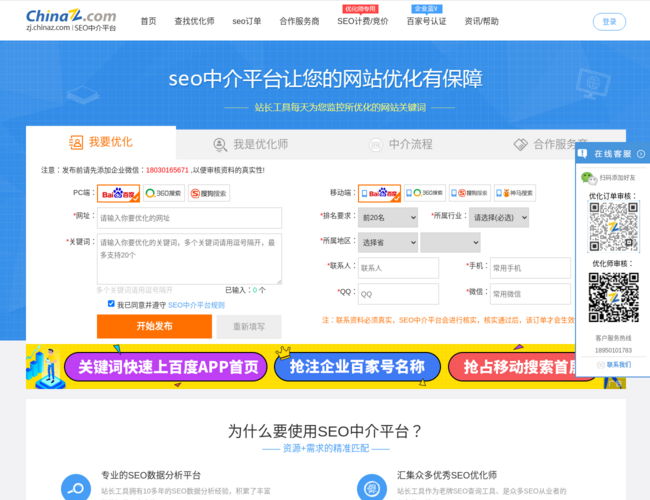Open the seo订单 nav item
The height and width of the screenshot is (500, 650).
coord(247,21)
